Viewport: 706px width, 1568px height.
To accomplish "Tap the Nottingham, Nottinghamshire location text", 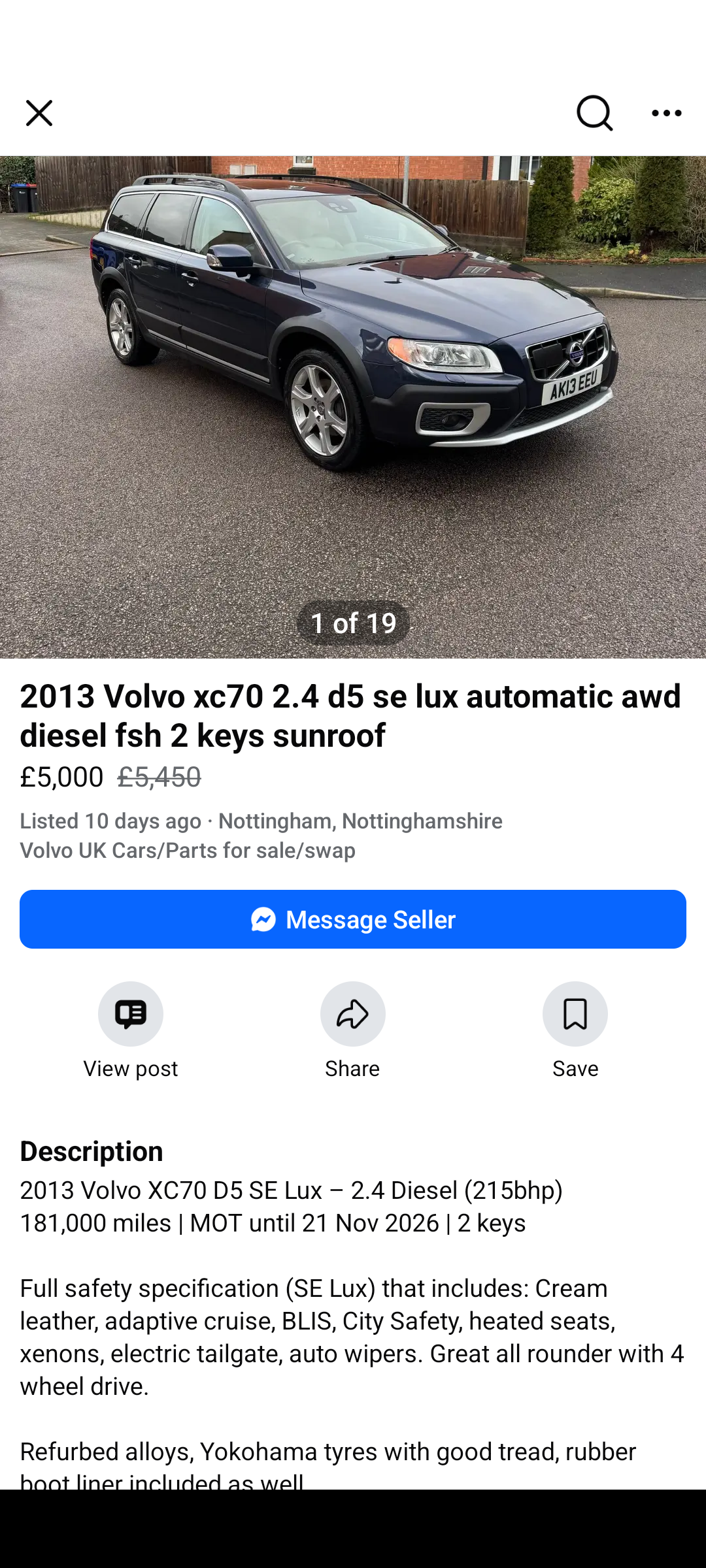I will click(x=360, y=821).
